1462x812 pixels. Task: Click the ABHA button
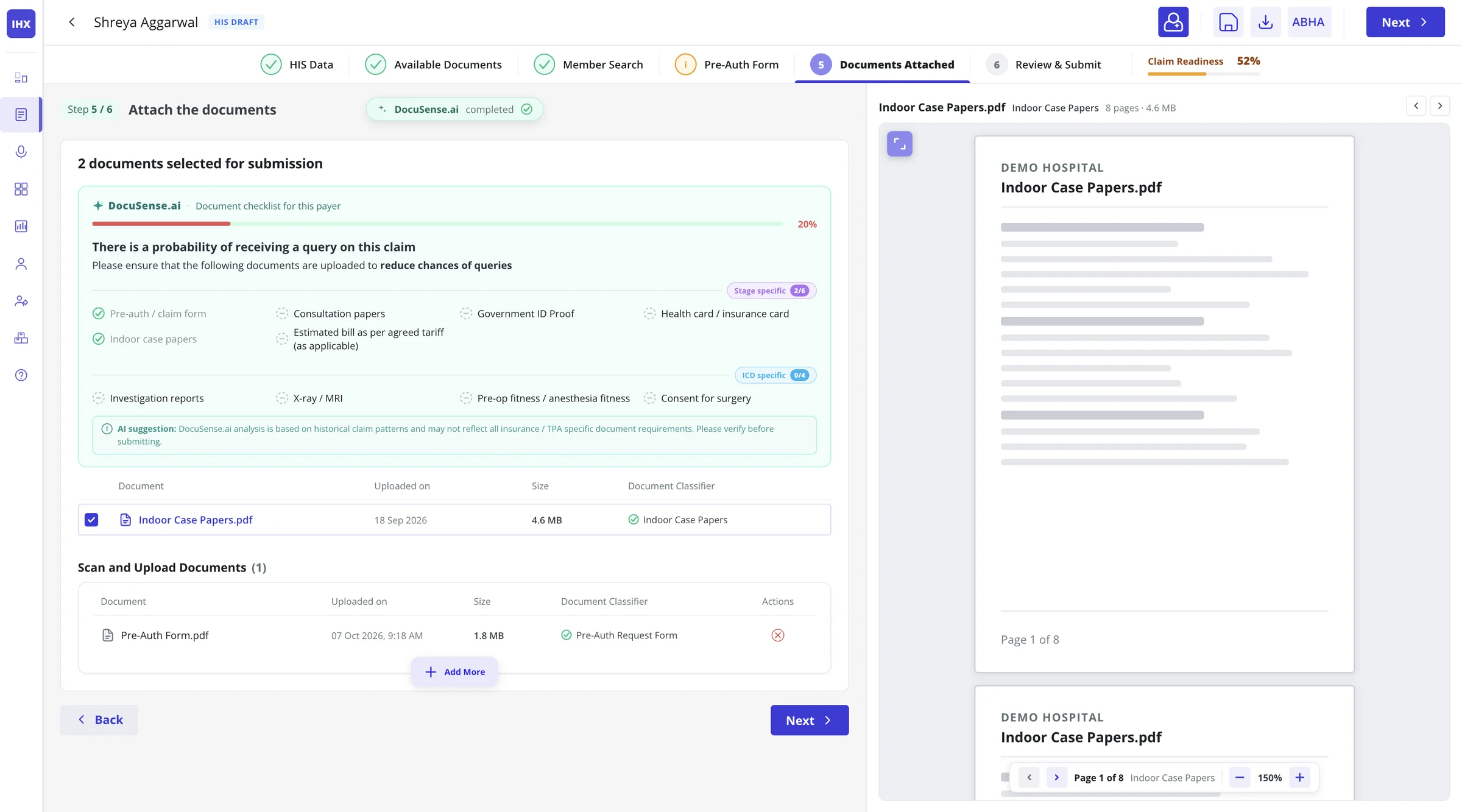(1308, 22)
